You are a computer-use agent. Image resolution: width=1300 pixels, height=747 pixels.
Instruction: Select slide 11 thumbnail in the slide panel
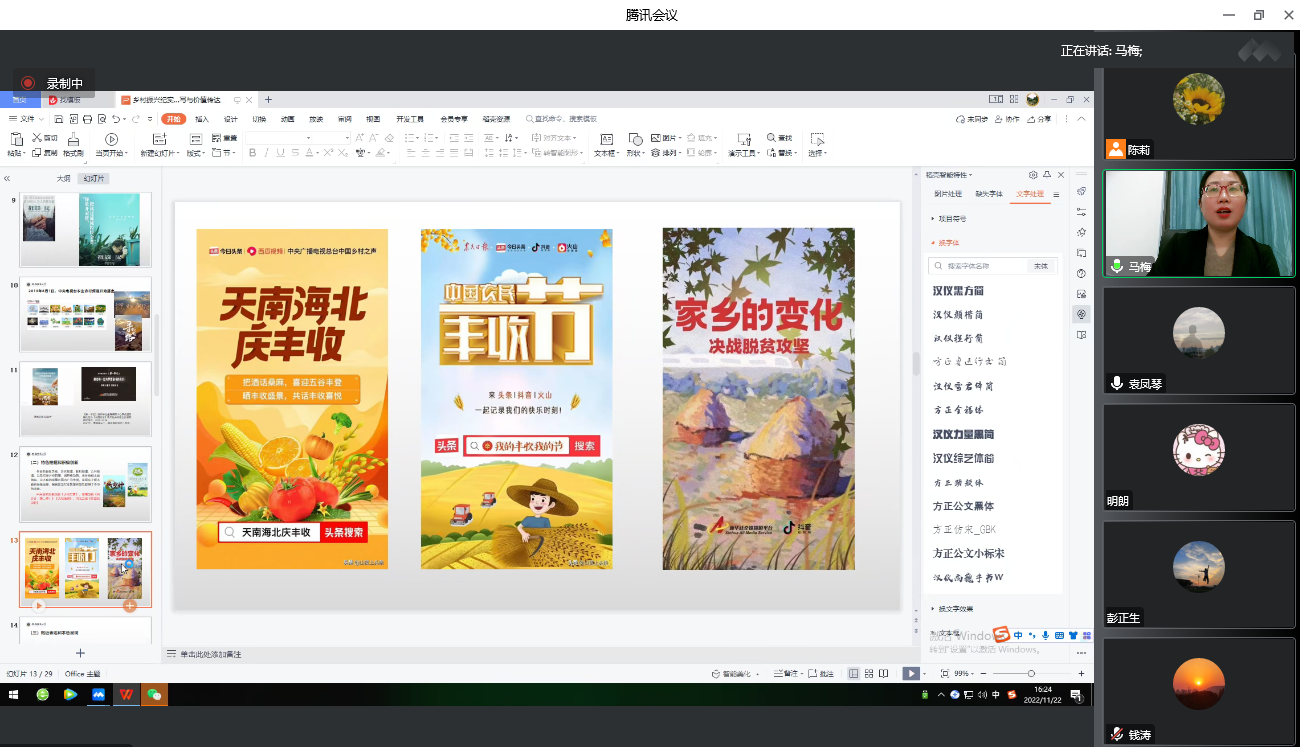tap(85, 398)
